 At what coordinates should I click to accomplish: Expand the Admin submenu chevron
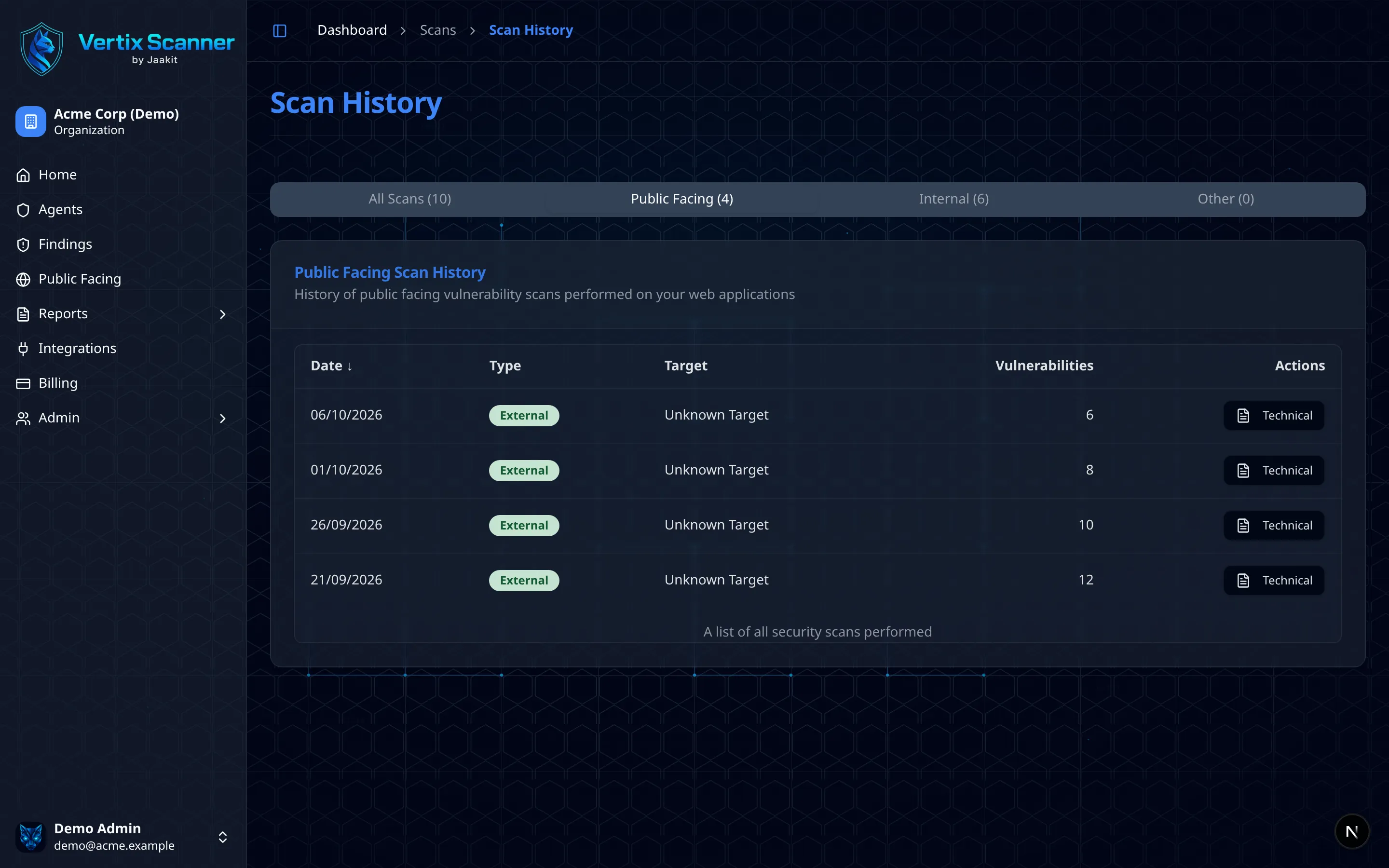pos(223,419)
